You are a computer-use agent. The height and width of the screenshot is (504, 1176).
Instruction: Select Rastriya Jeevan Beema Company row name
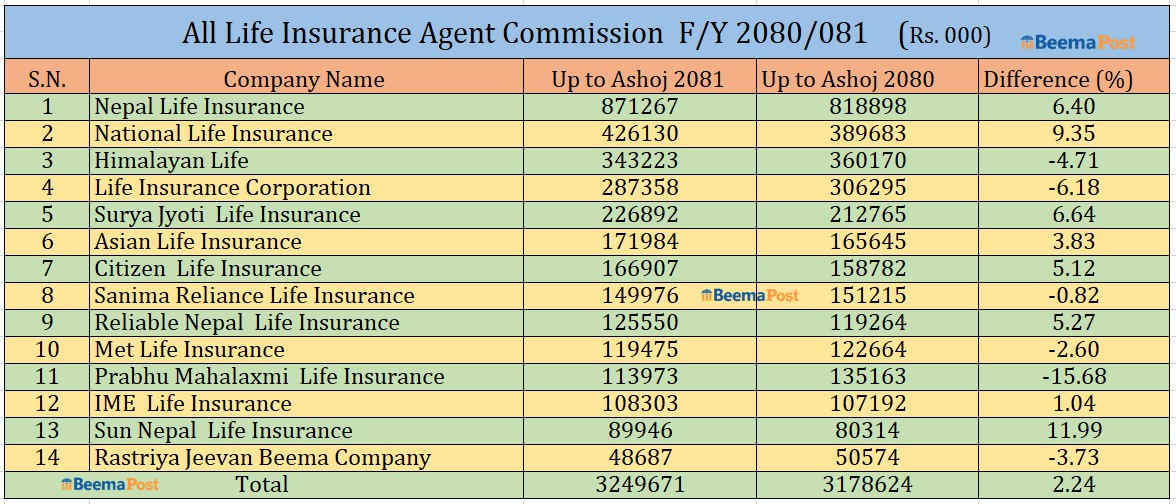(x=262, y=458)
